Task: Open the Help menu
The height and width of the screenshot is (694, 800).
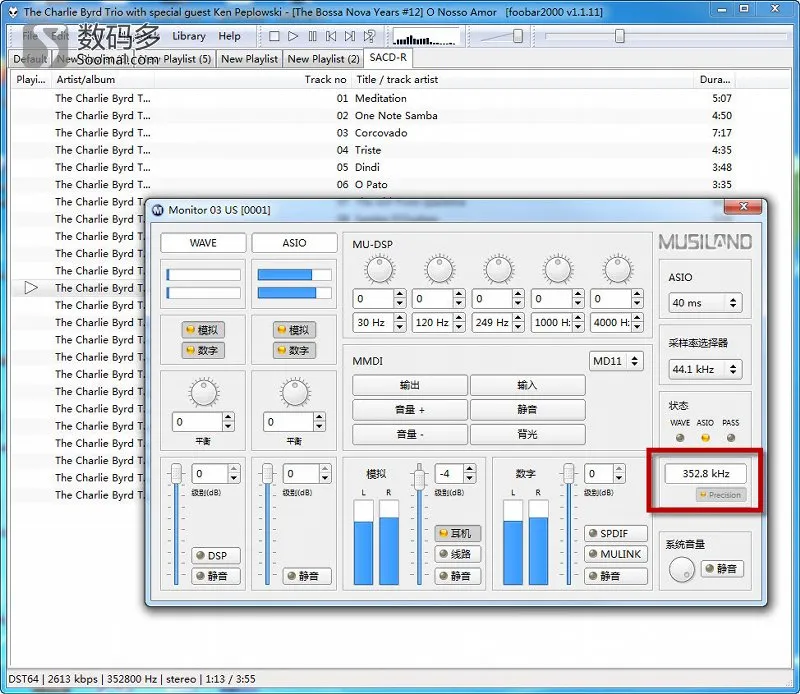Action: click(x=229, y=36)
